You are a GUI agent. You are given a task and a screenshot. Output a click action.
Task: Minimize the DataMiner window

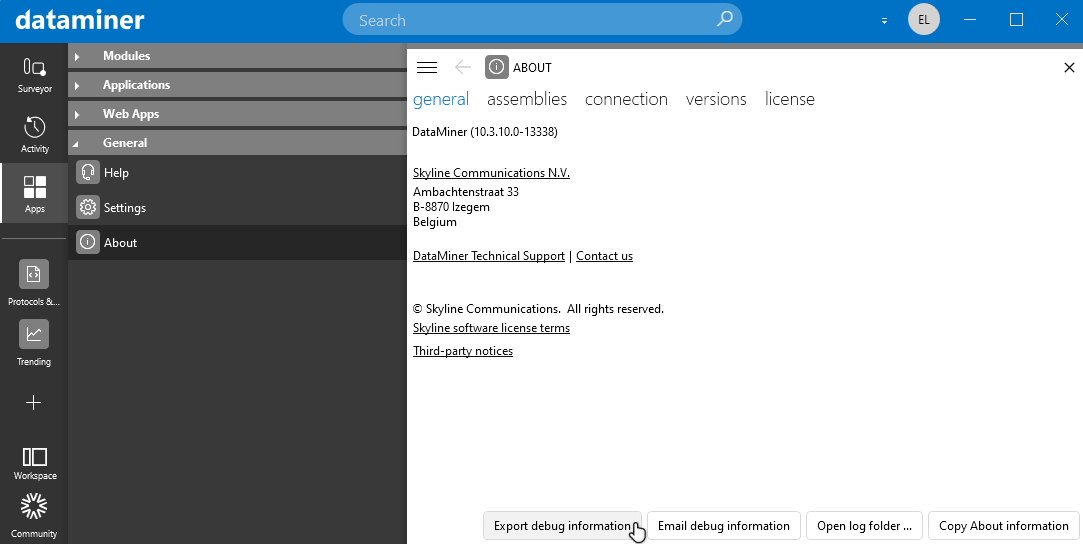point(971,19)
